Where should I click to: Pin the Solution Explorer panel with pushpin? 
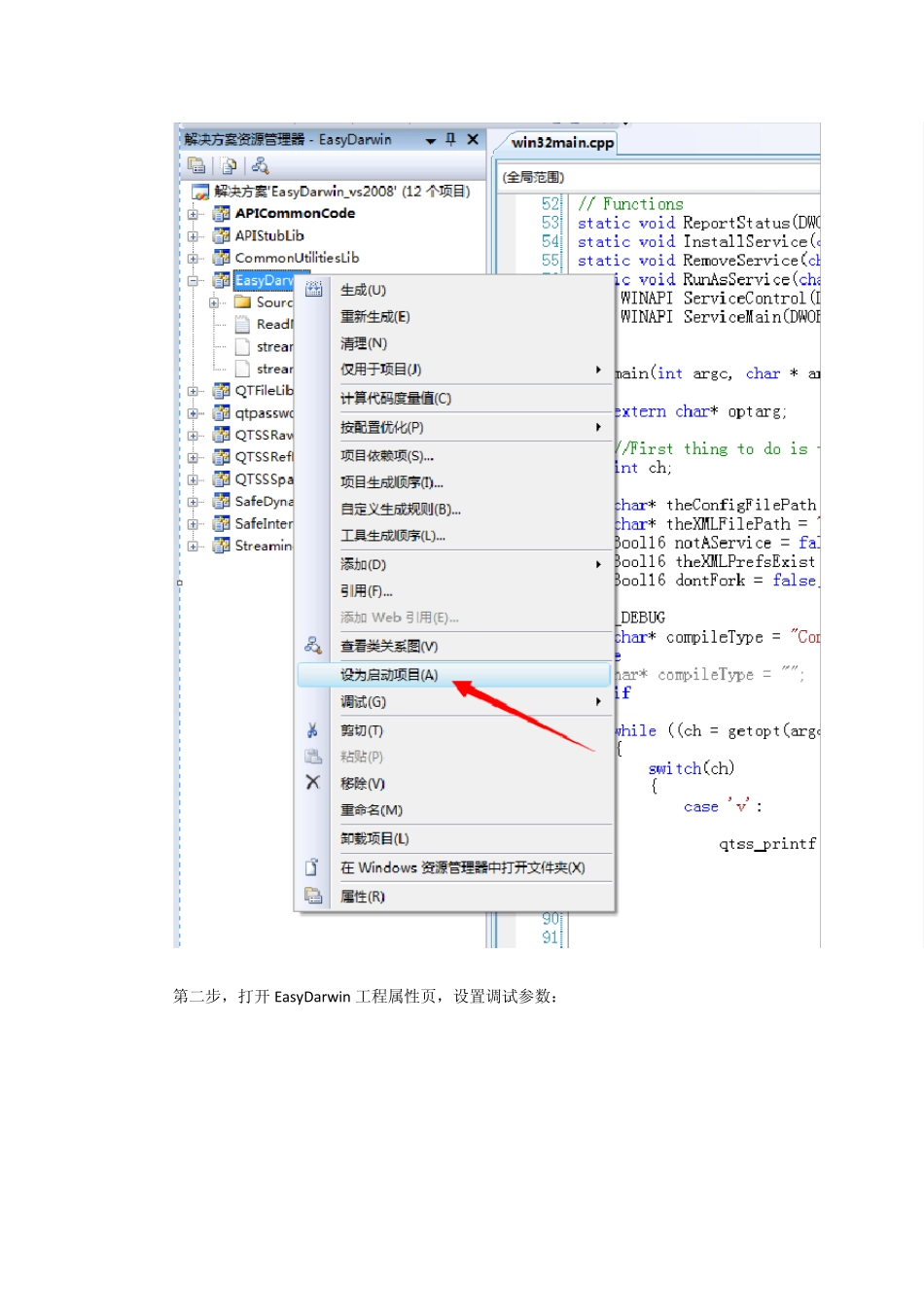(x=450, y=139)
